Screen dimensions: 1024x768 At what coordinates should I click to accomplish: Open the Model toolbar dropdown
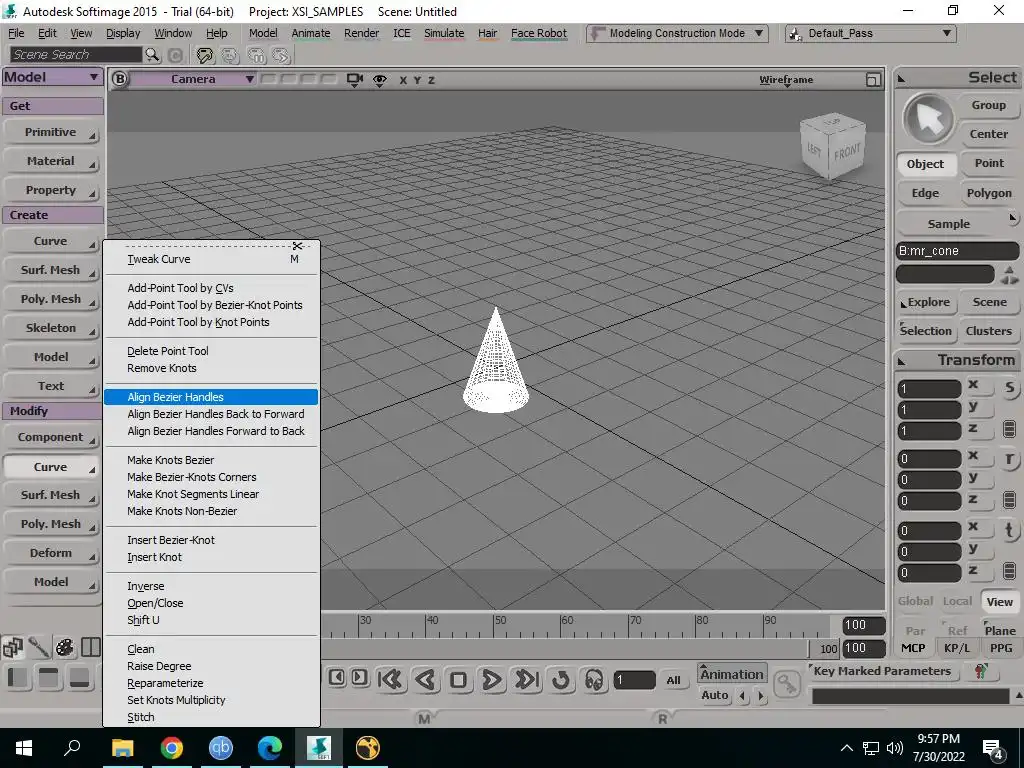point(52,77)
